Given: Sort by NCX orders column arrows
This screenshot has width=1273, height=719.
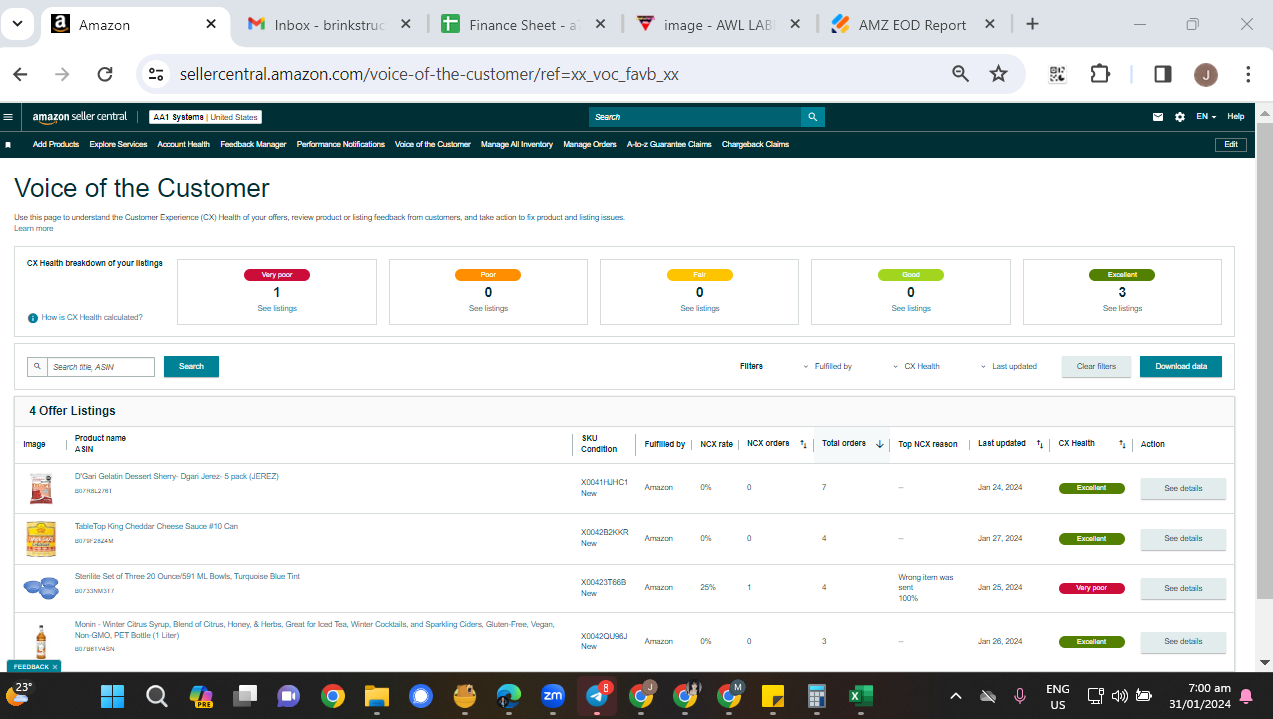Looking at the screenshot, I should [x=803, y=444].
